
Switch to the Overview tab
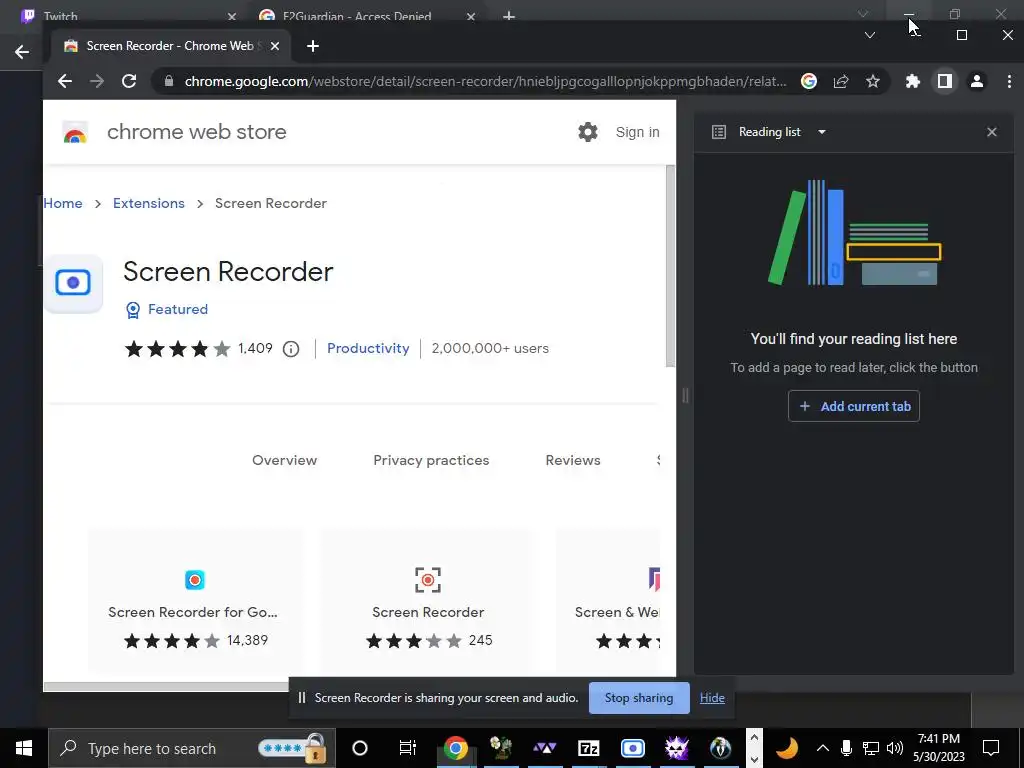click(284, 460)
